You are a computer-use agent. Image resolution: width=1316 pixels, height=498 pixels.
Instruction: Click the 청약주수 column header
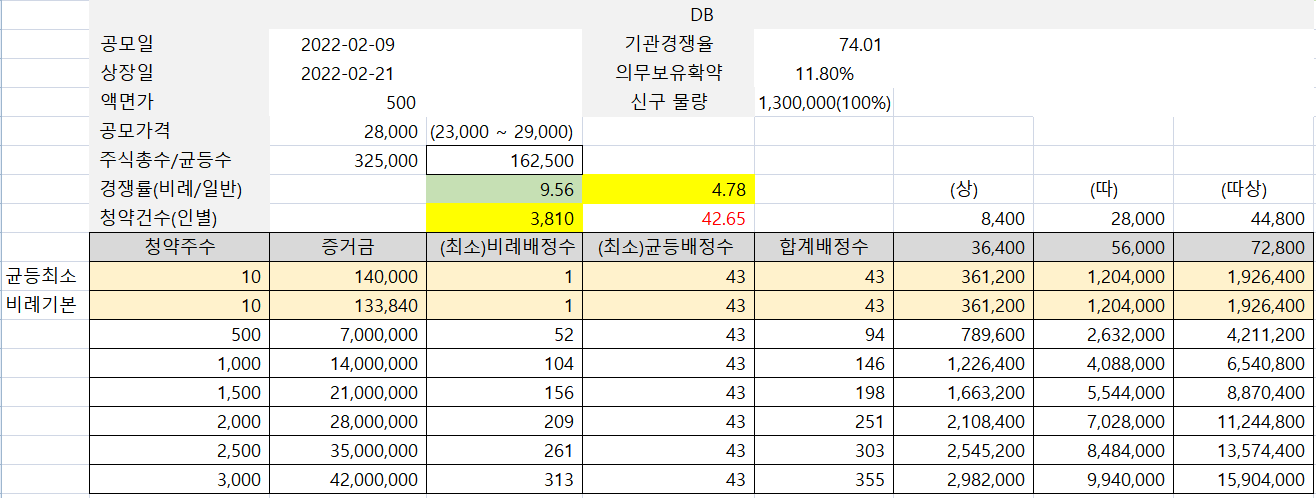tap(179, 248)
